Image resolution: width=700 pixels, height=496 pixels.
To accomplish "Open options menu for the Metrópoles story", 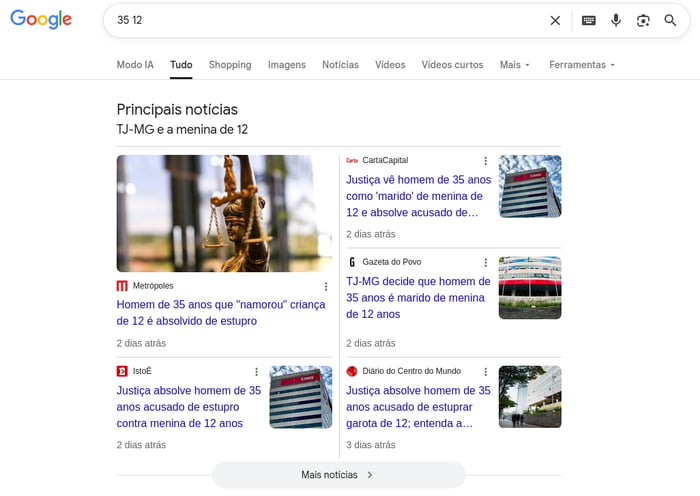I will pyautogui.click(x=326, y=286).
